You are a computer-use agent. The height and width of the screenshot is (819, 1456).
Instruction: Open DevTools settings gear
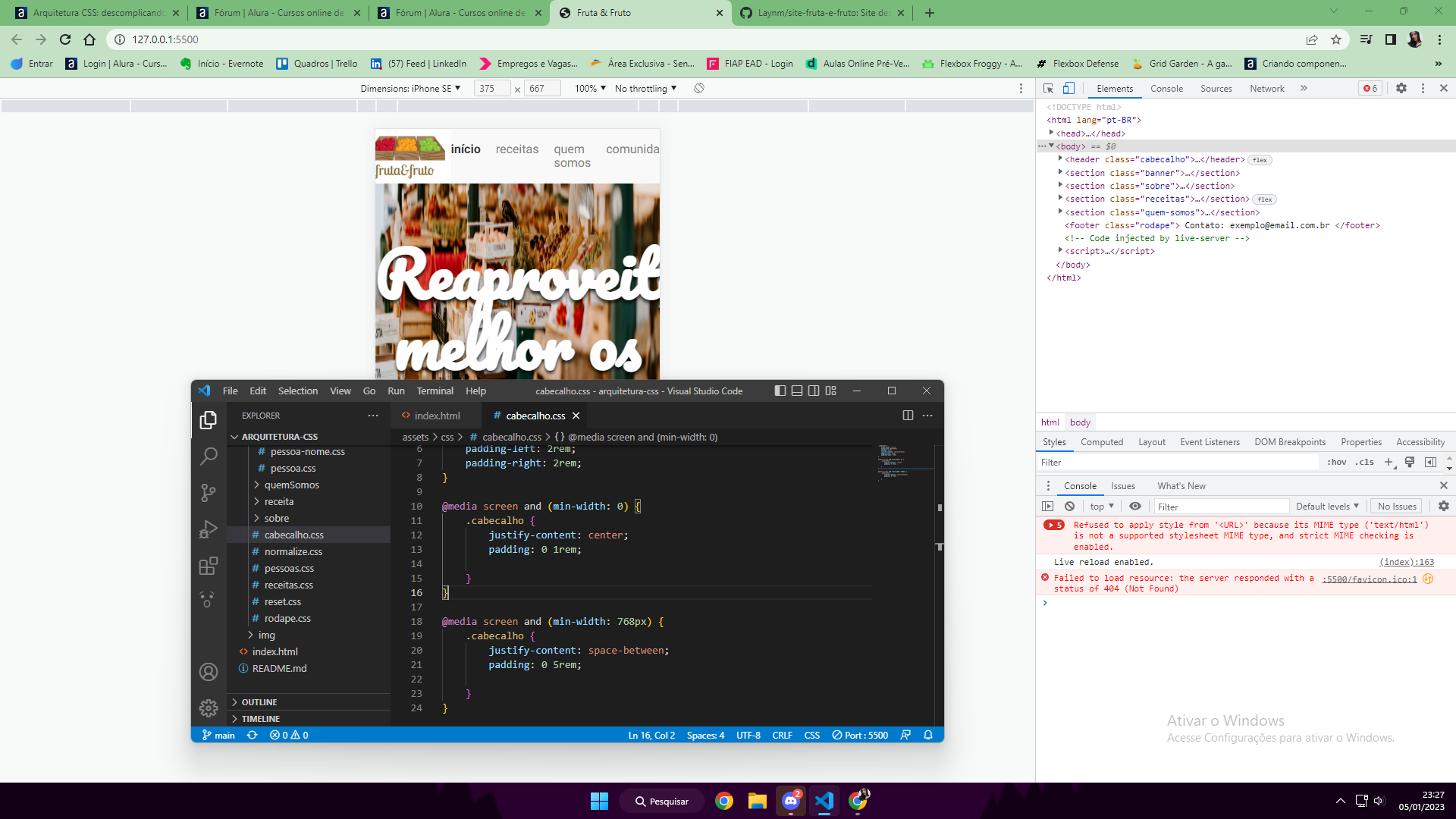(x=1401, y=89)
